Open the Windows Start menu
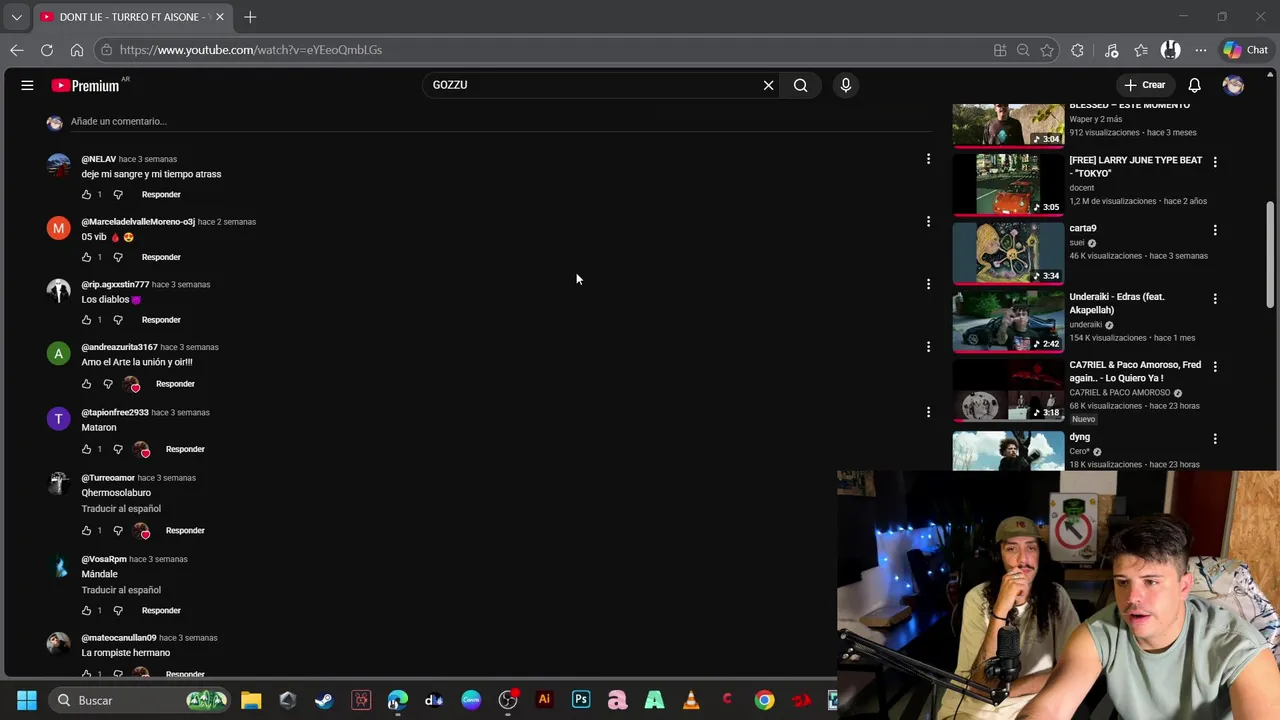1280x720 pixels. coord(27,700)
